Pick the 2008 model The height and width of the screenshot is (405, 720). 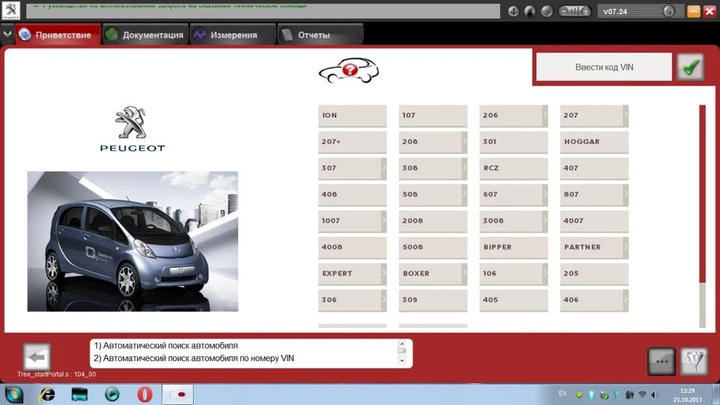[433, 221]
